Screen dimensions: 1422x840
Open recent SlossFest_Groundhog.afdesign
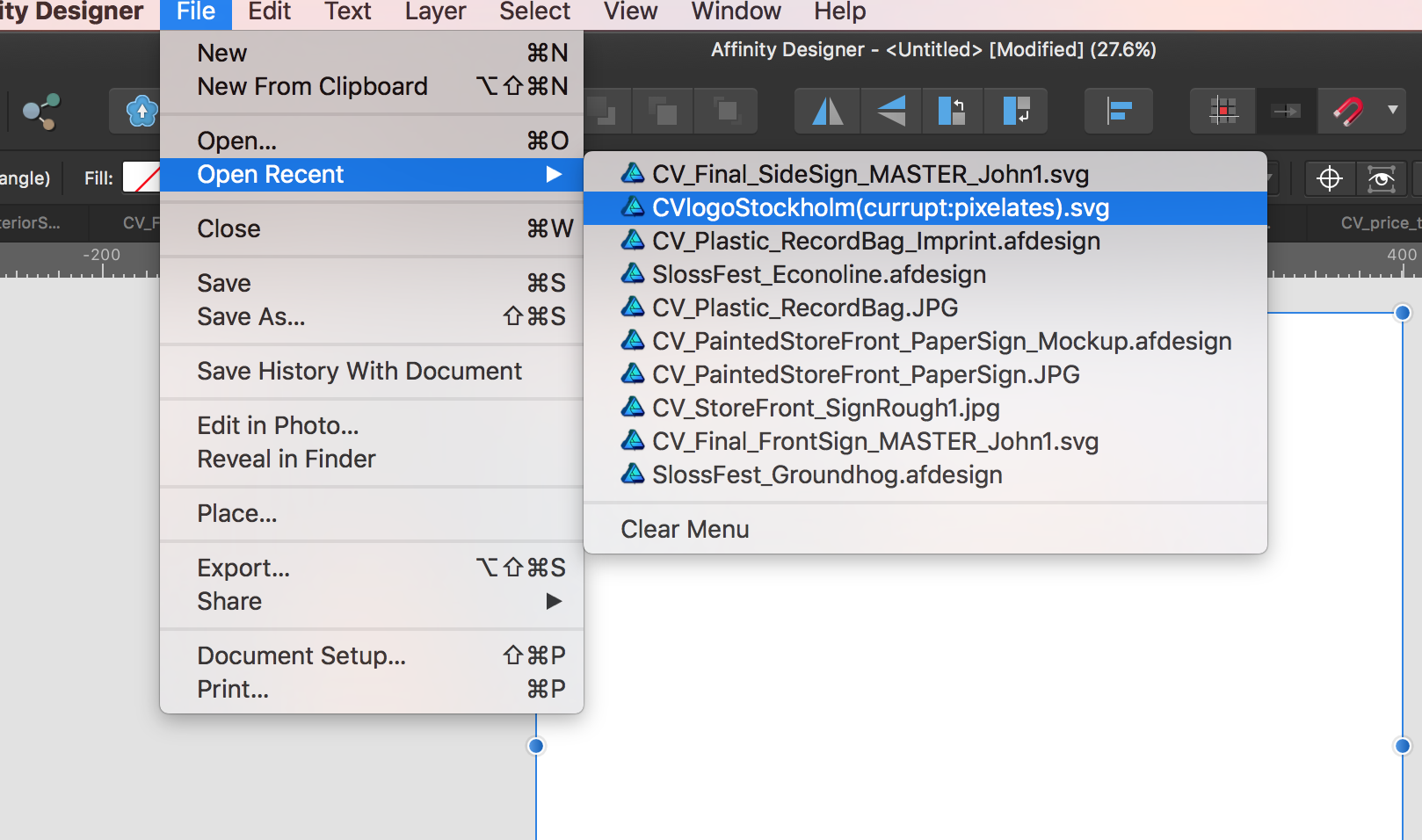coord(925,474)
